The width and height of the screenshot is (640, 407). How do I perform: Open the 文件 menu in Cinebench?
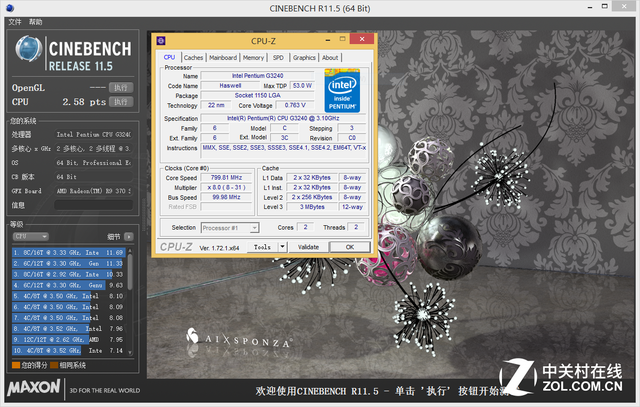click(x=15, y=22)
